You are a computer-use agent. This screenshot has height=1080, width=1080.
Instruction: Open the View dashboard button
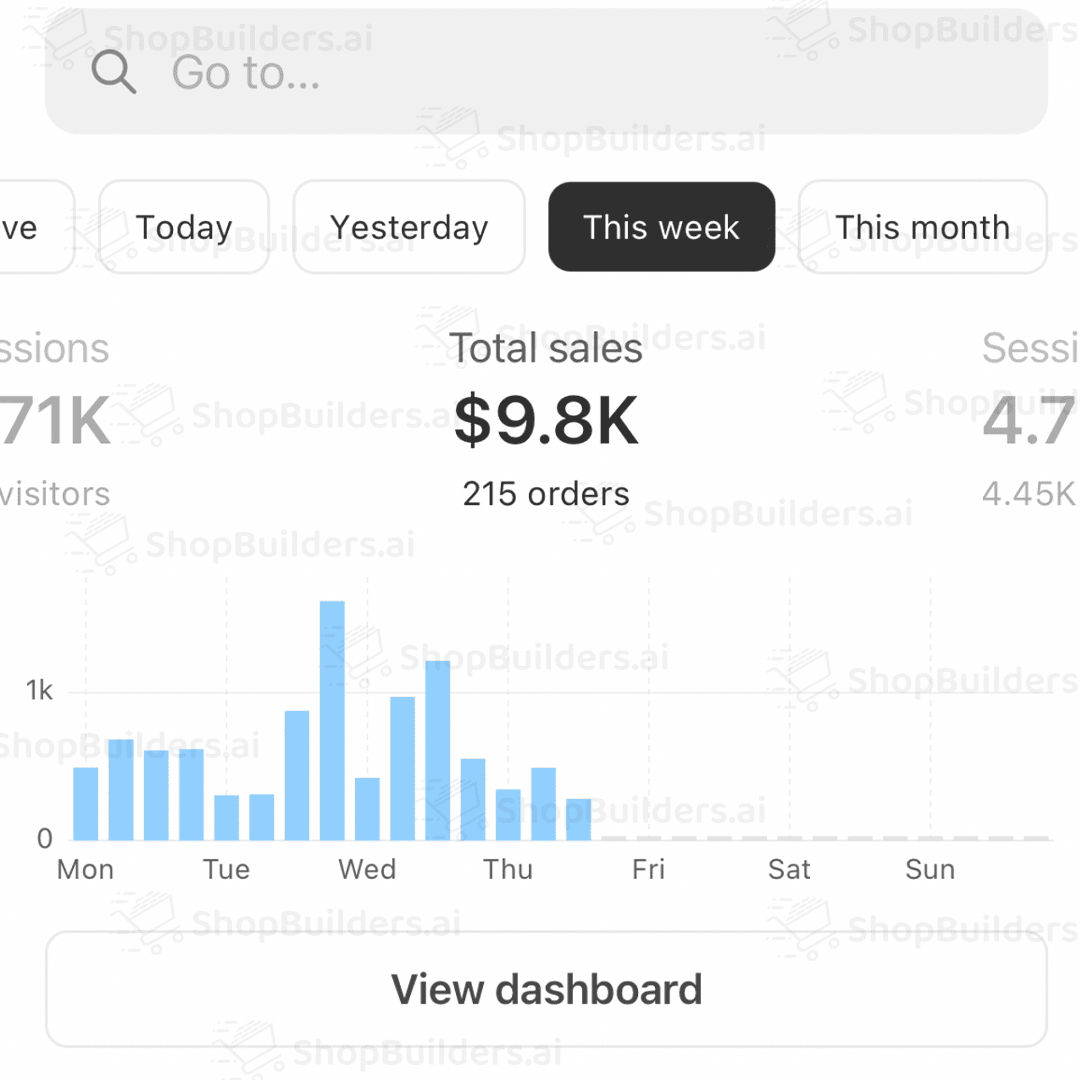(x=546, y=989)
